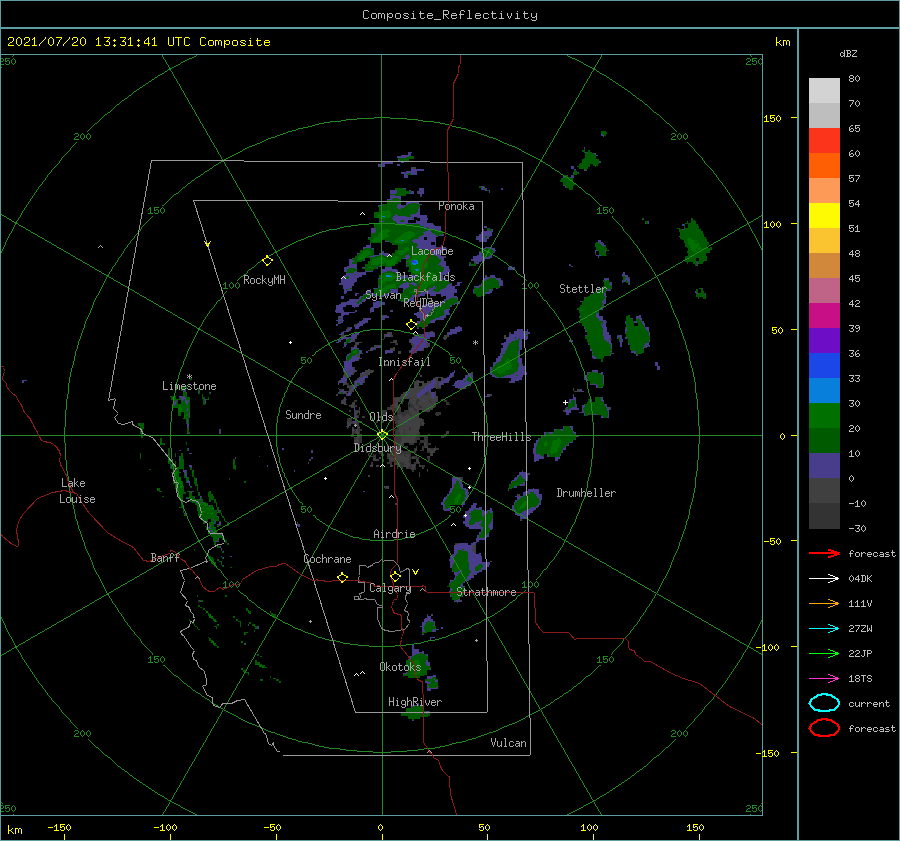
Task: Click the cyan 27ZW arrow in legend
Action: [x=824, y=629]
